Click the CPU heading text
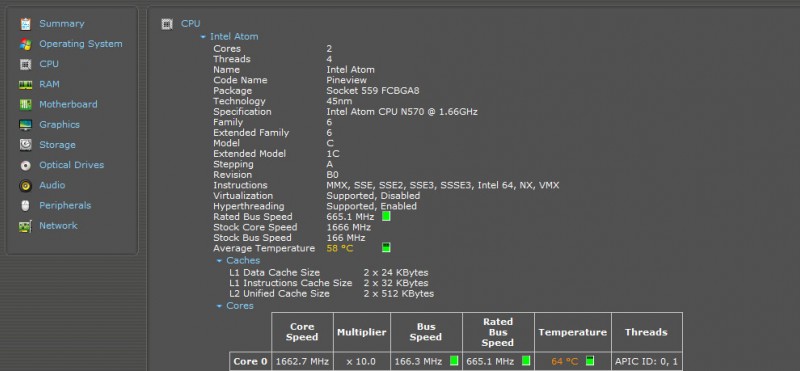Screen dimensions: 800x371 (191, 23)
